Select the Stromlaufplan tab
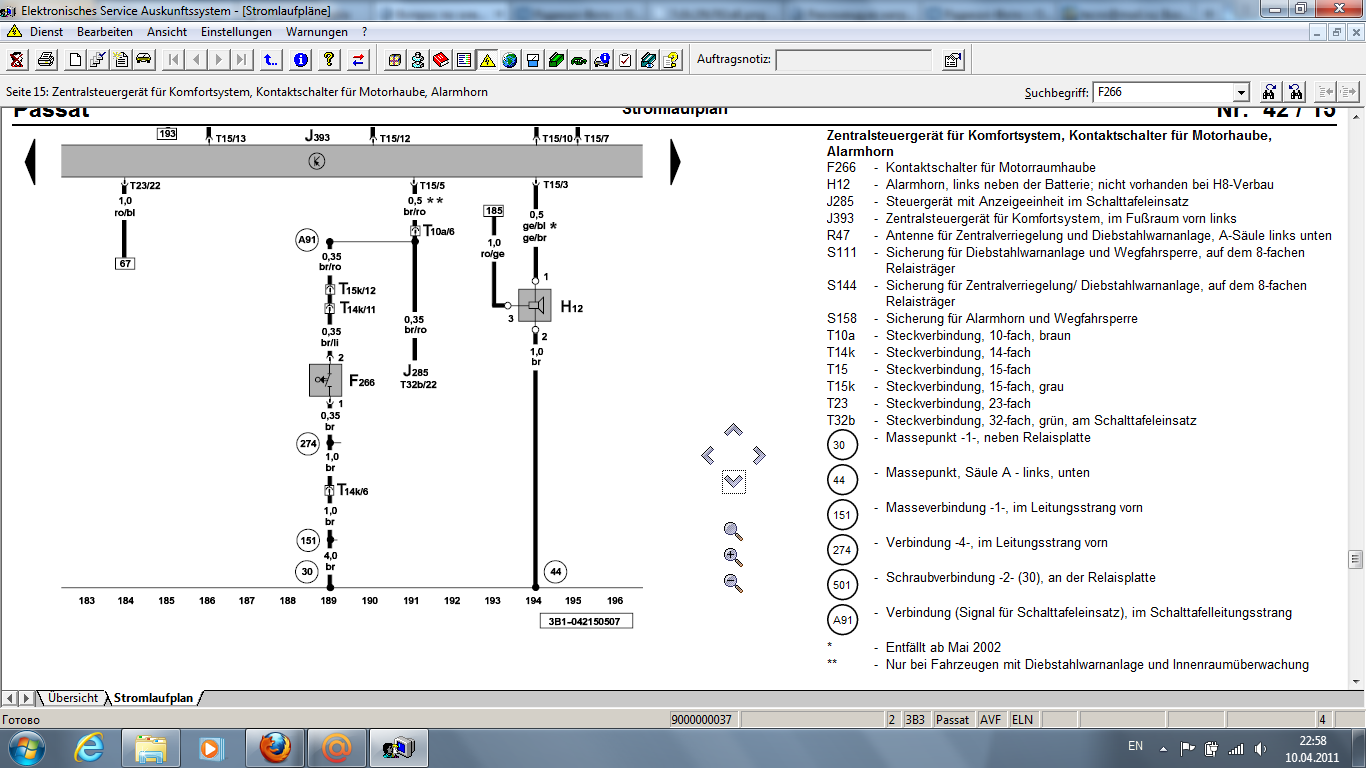Screen dimensions: 1366x768 click(x=155, y=698)
